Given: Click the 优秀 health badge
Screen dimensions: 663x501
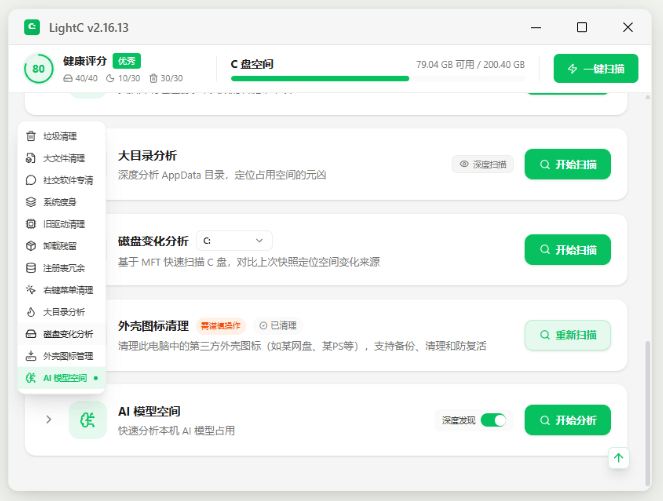Looking at the screenshot, I should point(126,61).
